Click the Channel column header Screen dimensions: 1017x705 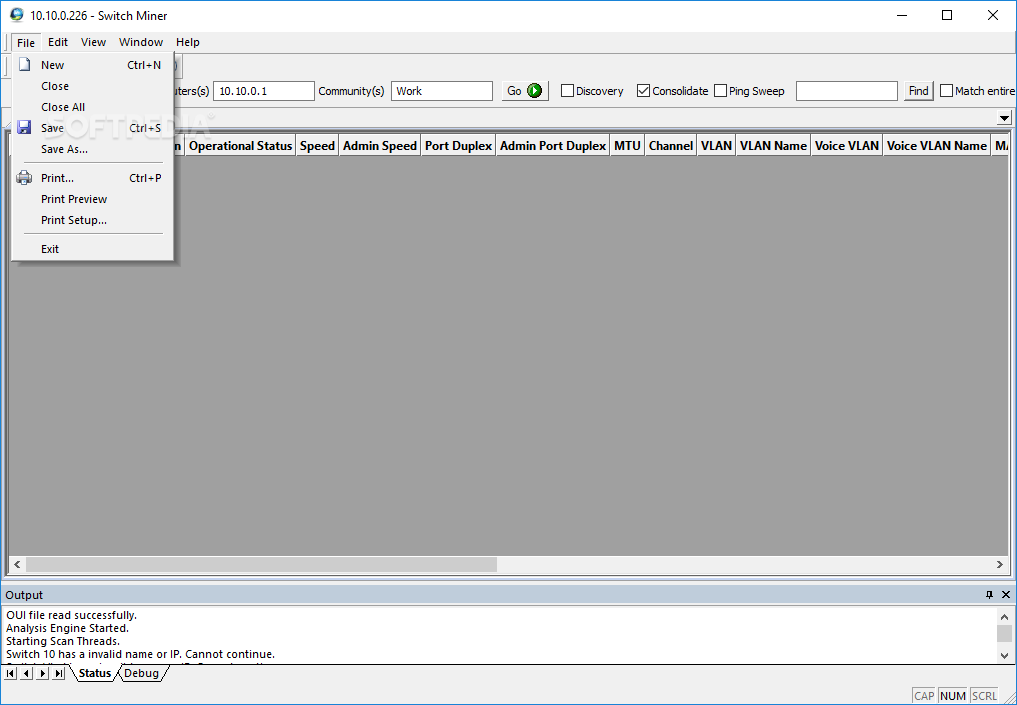pyautogui.click(x=671, y=146)
